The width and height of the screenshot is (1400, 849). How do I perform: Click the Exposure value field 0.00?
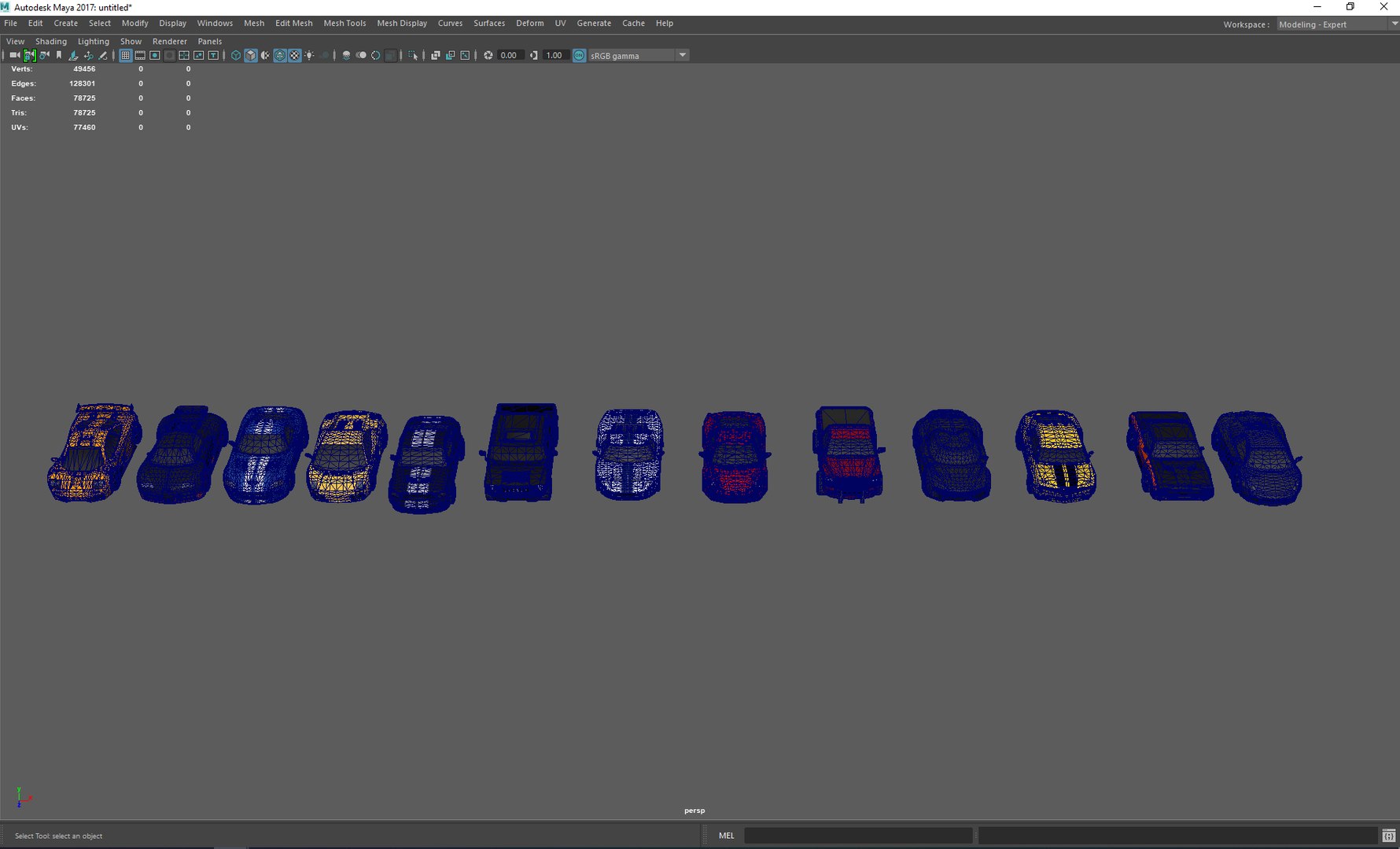pyautogui.click(x=509, y=55)
